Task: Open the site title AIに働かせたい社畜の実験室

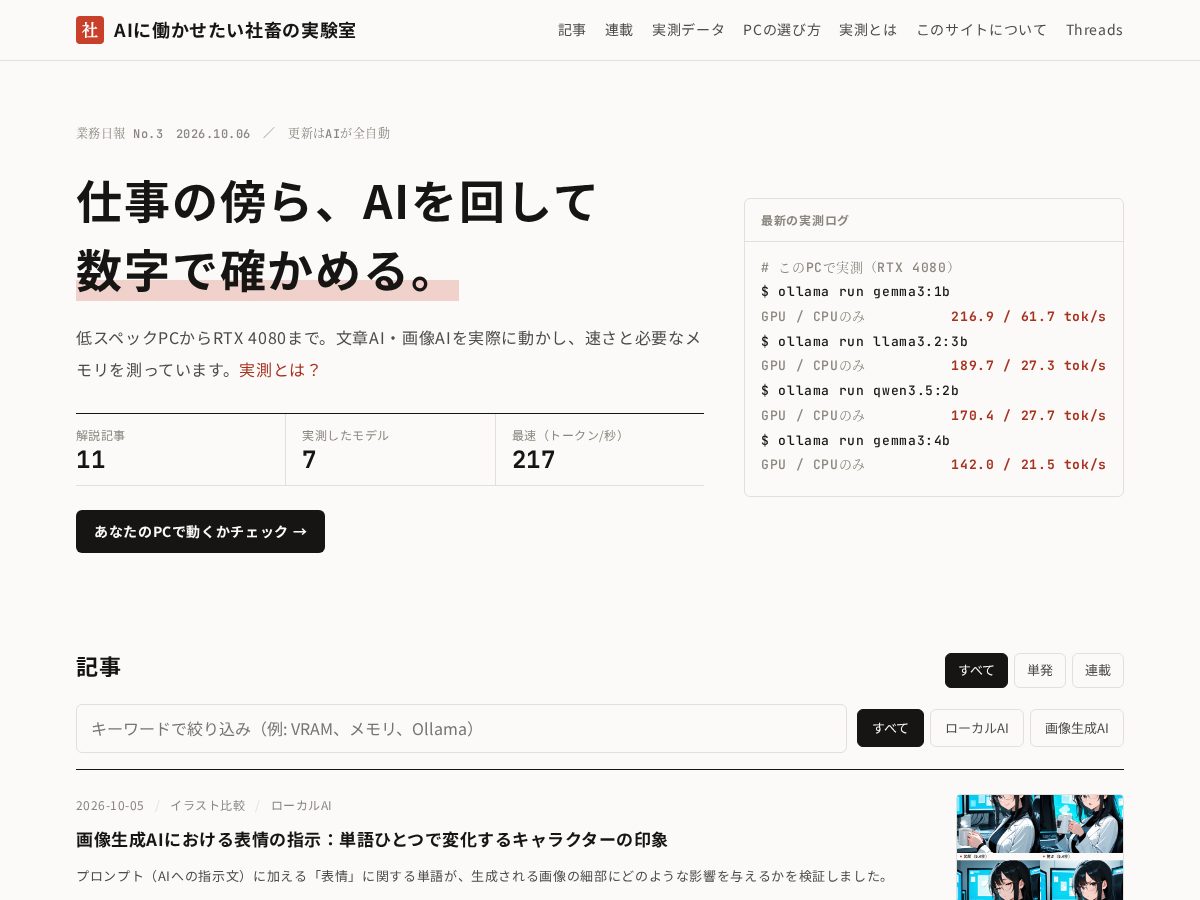Action: [x=234, y=30]
